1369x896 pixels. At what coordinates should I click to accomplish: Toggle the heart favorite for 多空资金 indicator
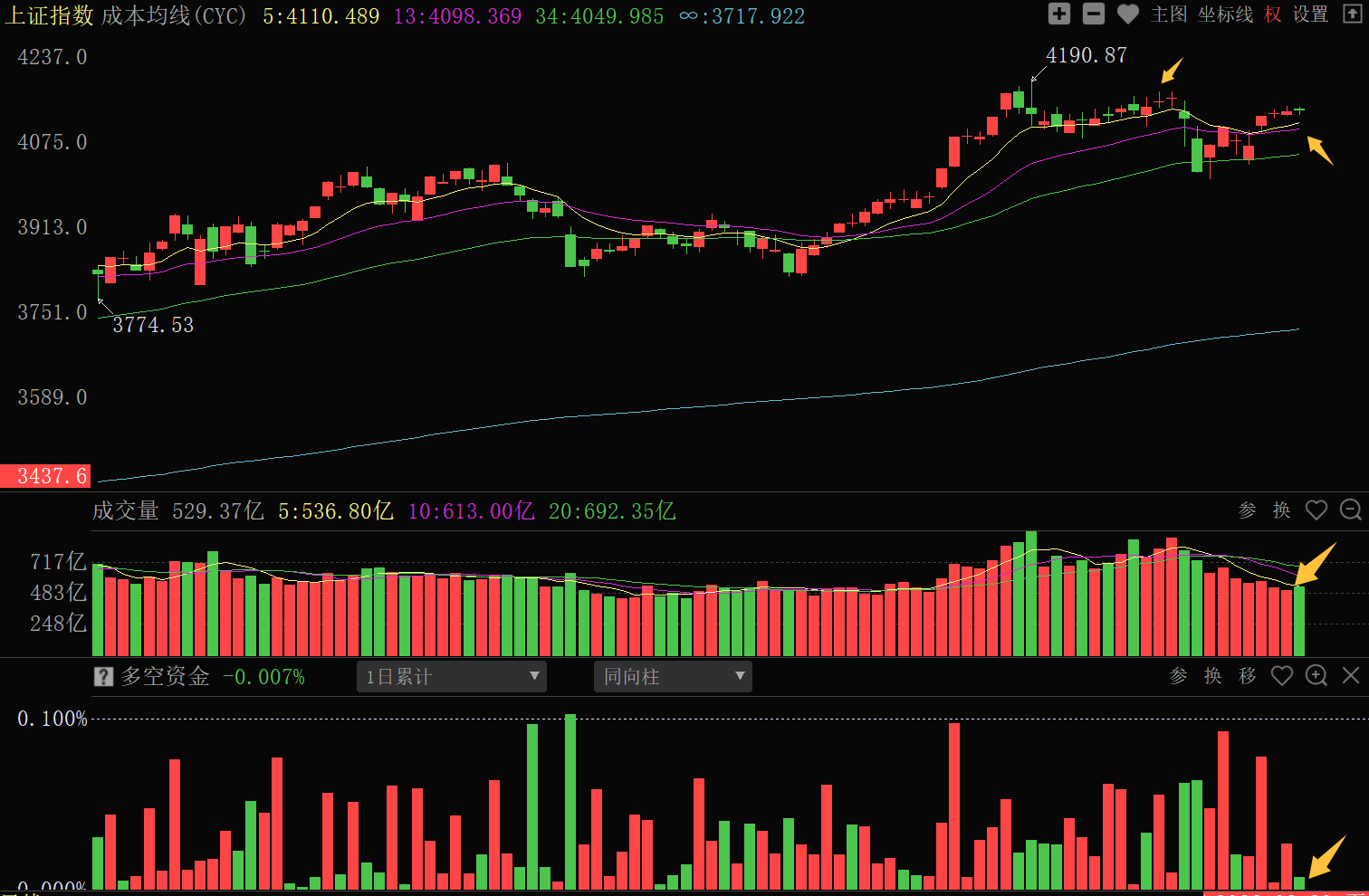click(1282, 676)
